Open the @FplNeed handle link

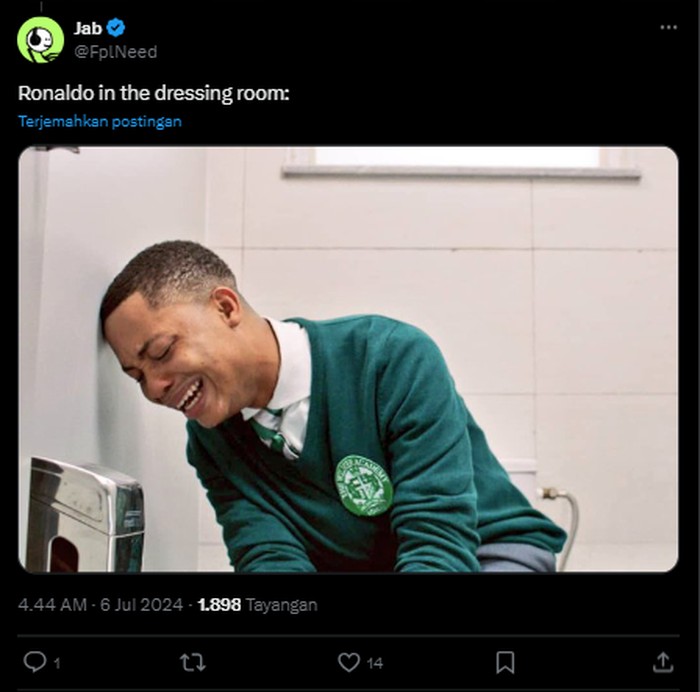tap(115, 51)
